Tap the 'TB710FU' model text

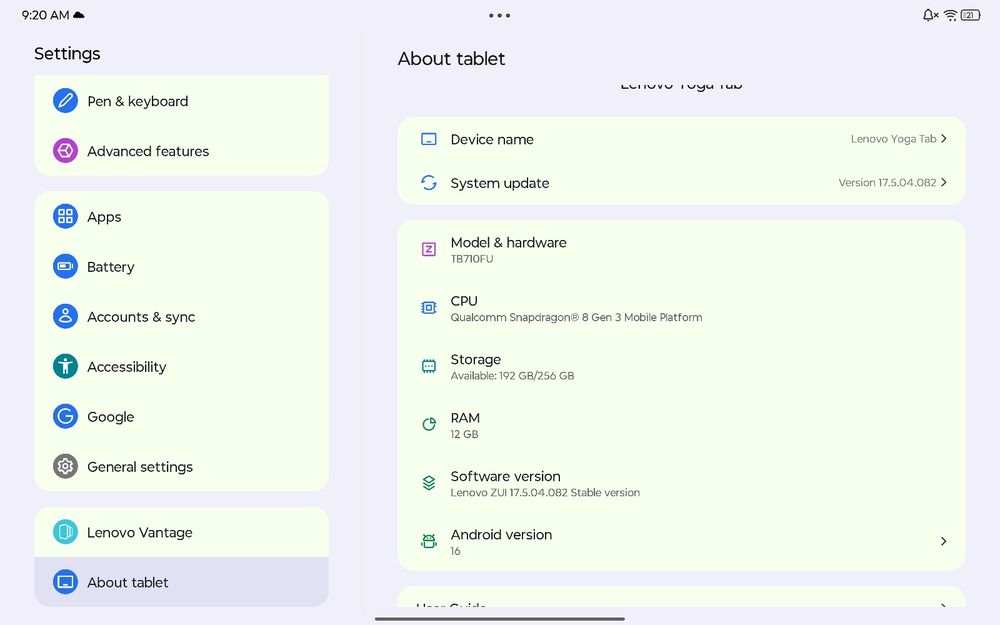point(472,259)
